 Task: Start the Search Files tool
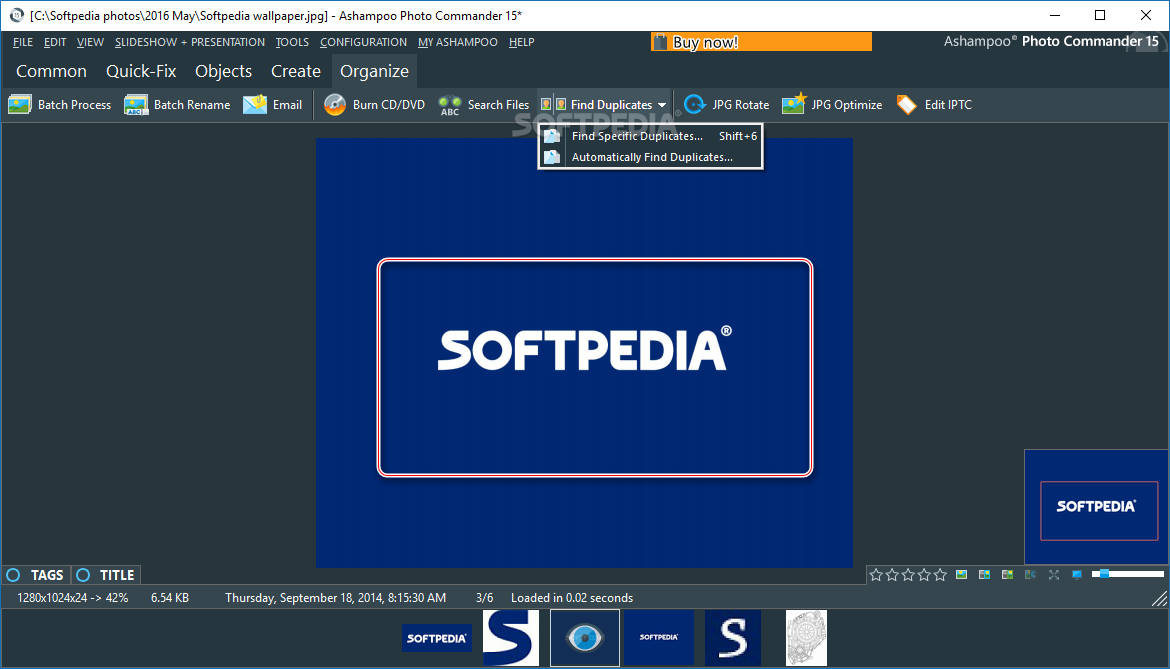(x=484, y=104)
